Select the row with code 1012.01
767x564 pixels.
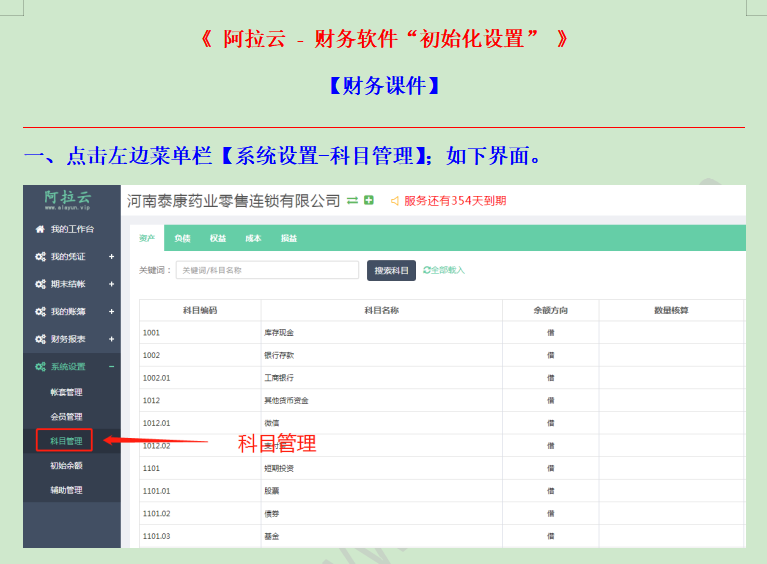click(x=442, y=423)
